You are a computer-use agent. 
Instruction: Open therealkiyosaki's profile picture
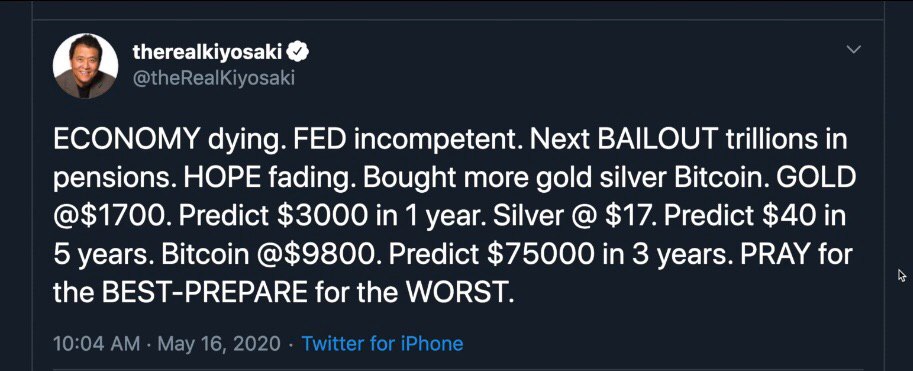point(85,65)
